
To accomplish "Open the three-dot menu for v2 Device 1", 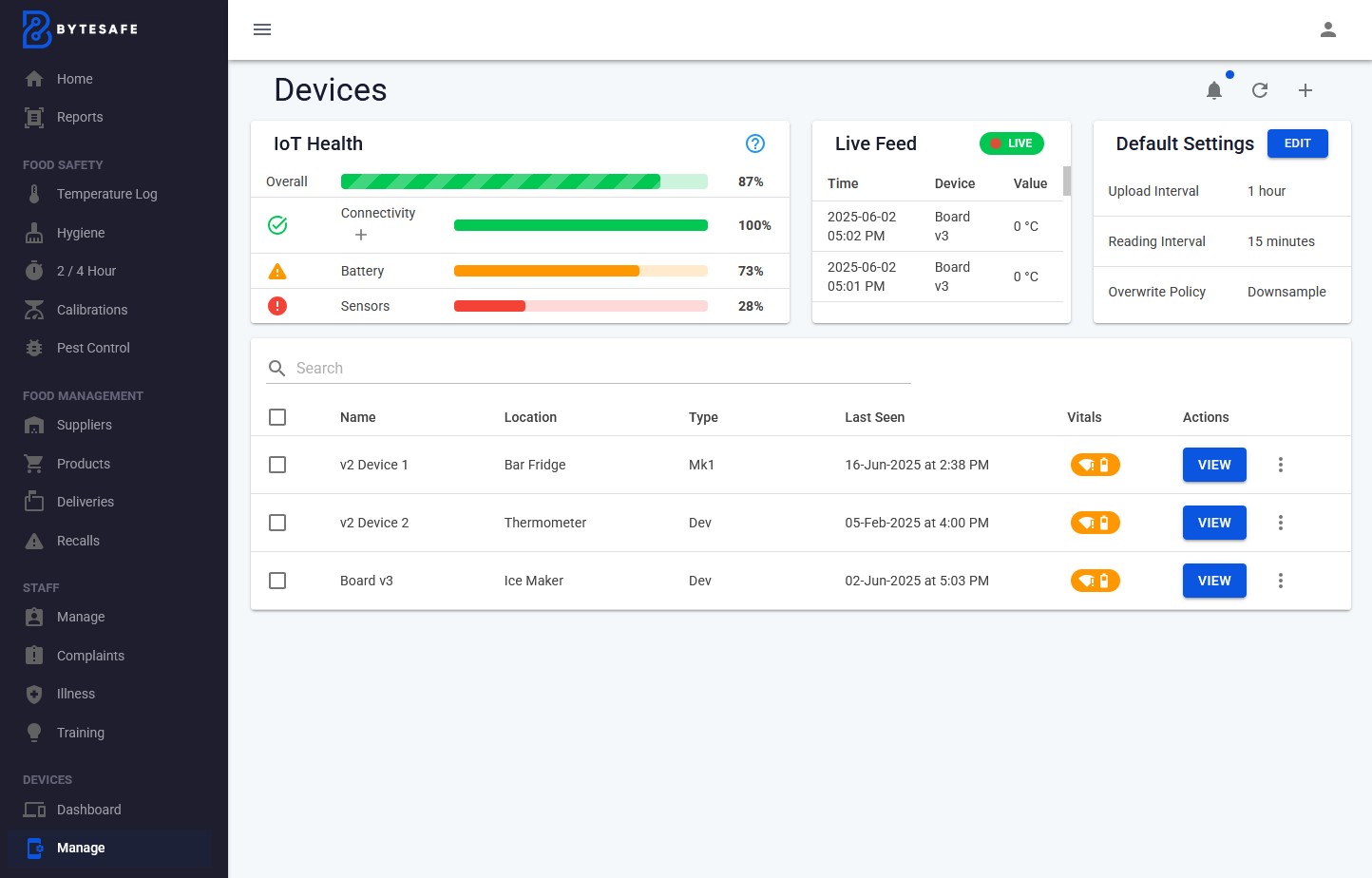I will pos(1281,465).
